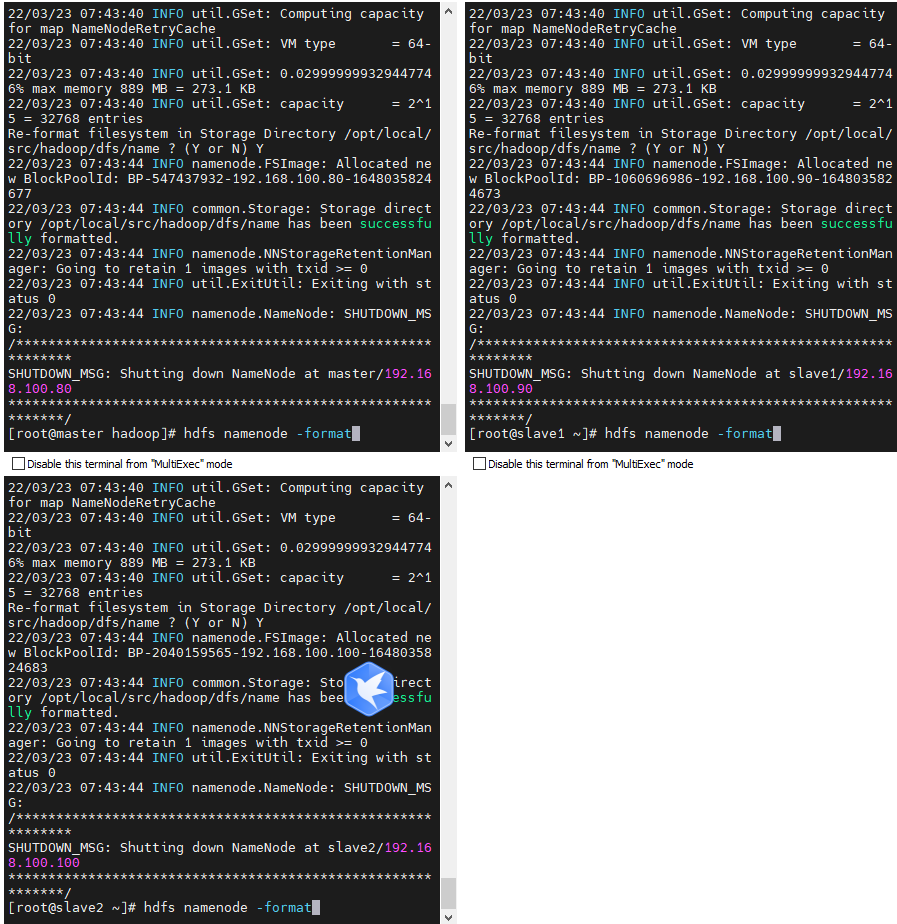Click the scroll-down arrow on slave2 terminal scrollbar

(446, 917)
